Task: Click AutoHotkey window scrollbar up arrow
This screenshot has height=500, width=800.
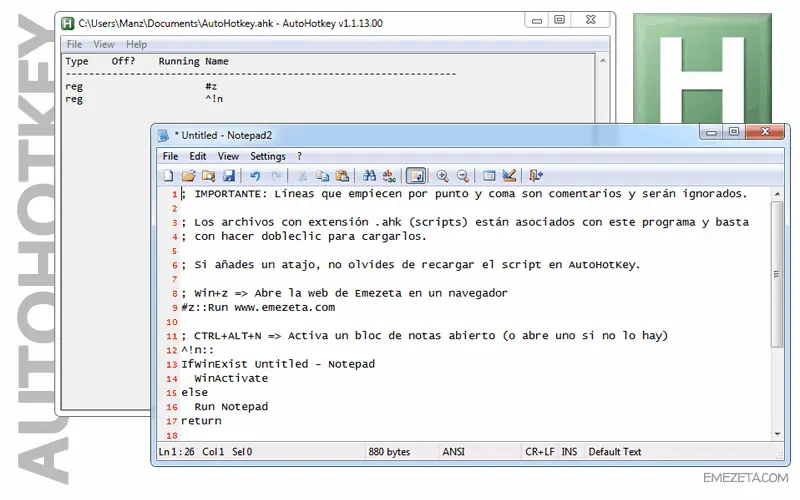Action: point(603,61)
